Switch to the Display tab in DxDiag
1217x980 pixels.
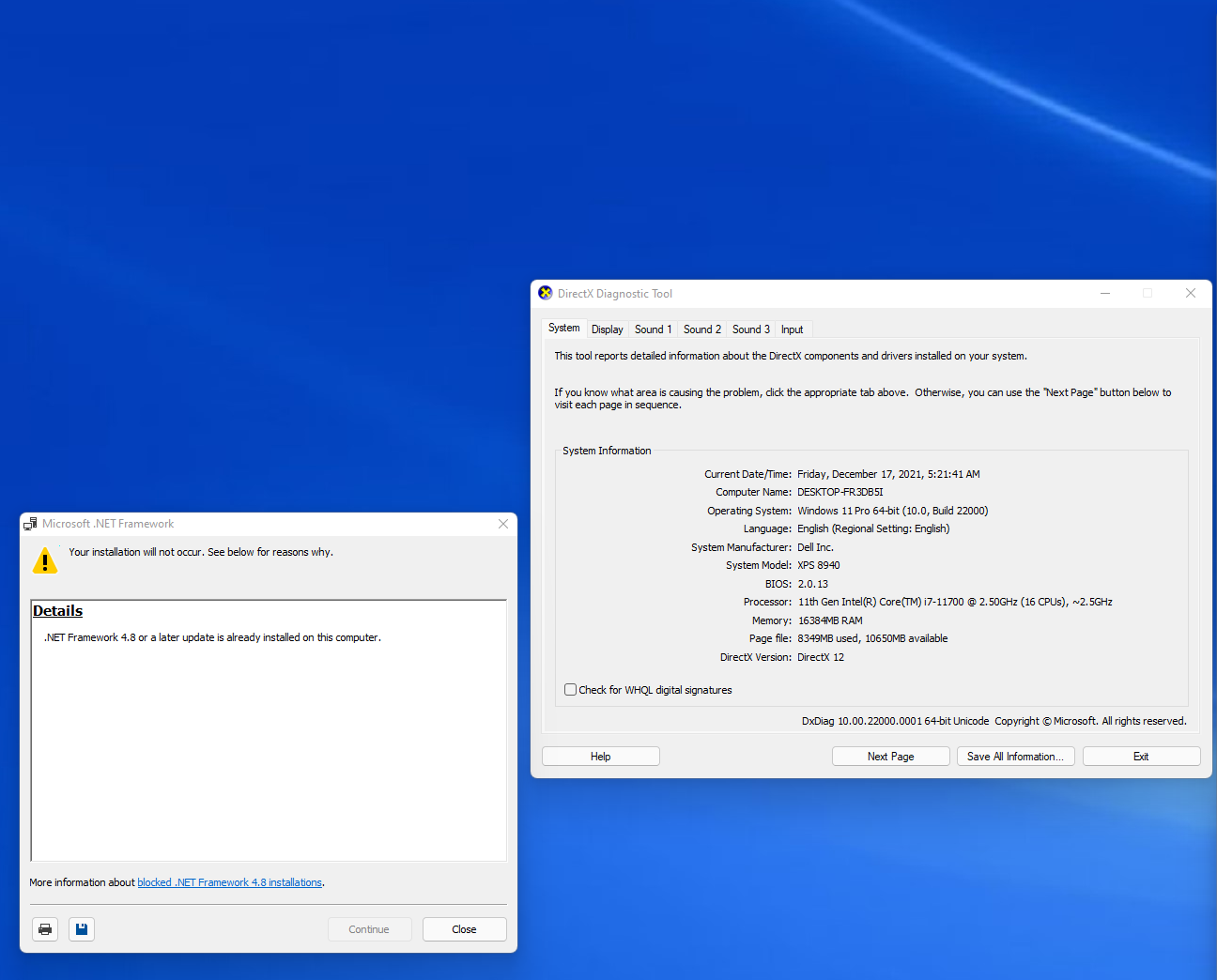tap(608, 329)
